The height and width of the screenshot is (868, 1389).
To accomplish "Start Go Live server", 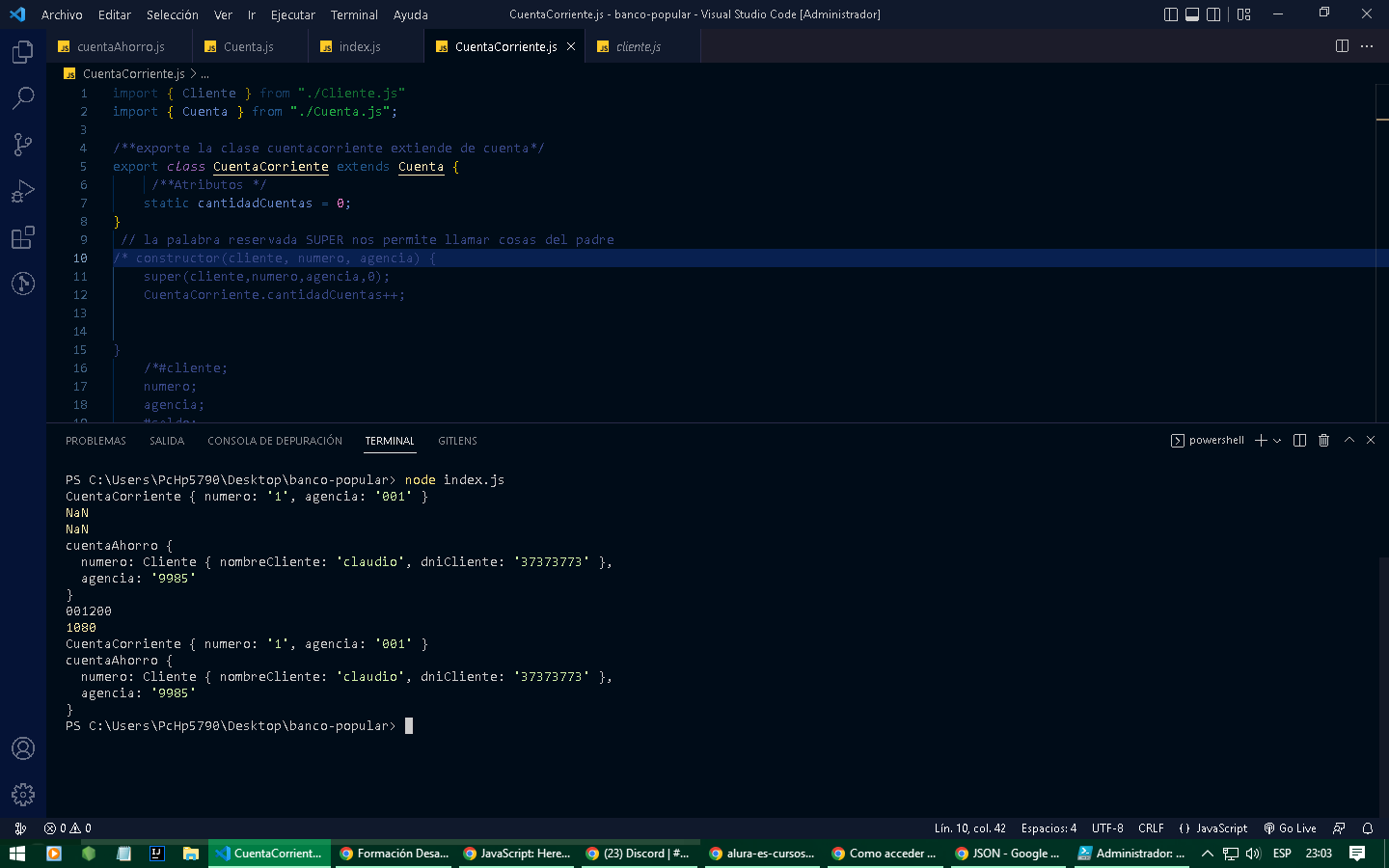I will coord(1290,828).
